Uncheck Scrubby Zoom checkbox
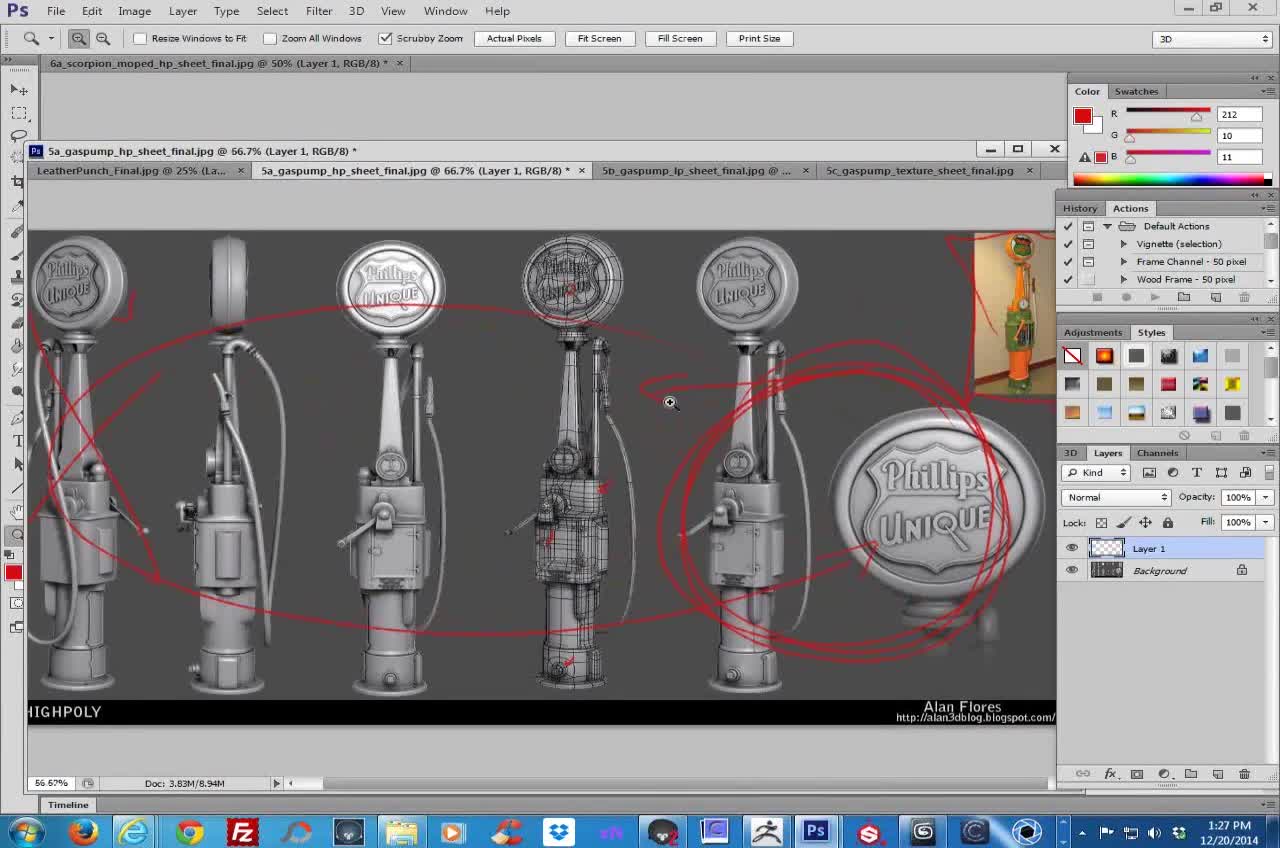The height and width of the screenshot is (848, 1280). coord(385,38)
